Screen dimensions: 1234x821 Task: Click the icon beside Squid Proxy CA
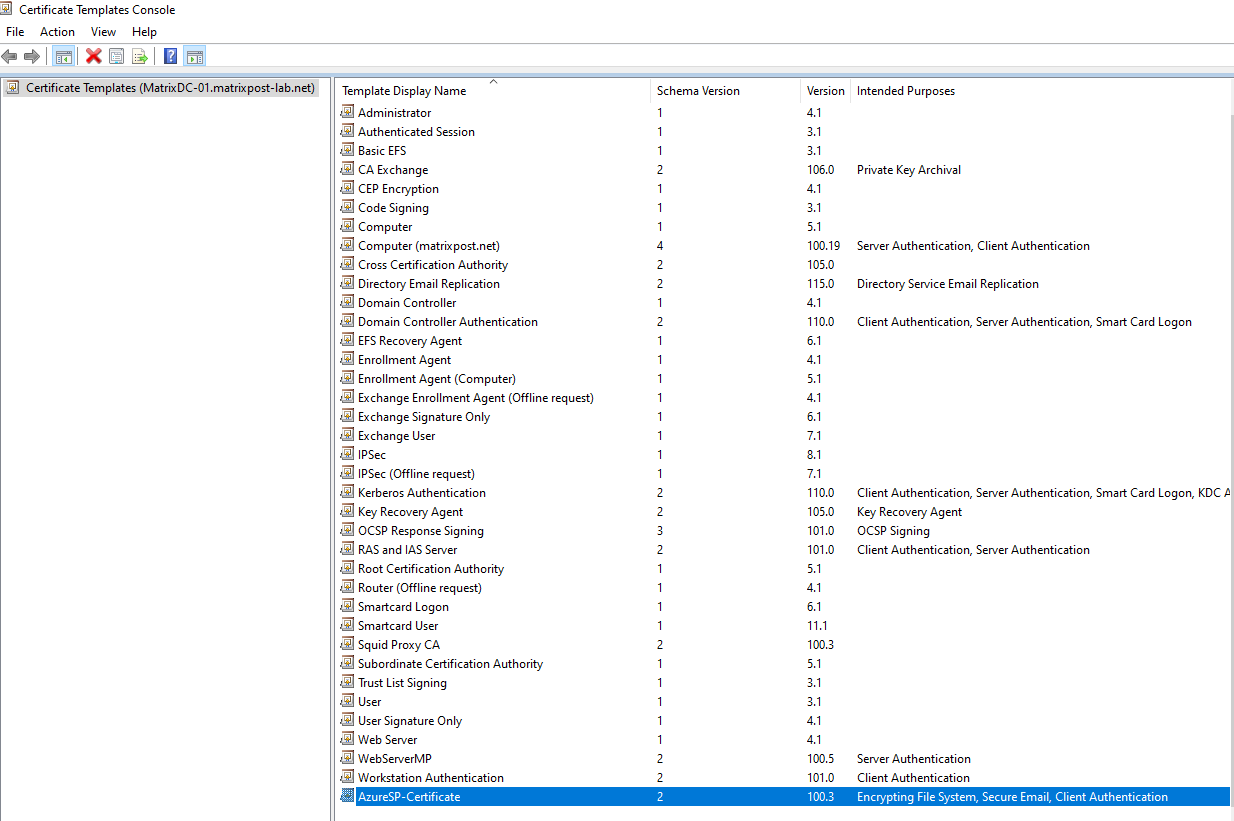(348, 645)
